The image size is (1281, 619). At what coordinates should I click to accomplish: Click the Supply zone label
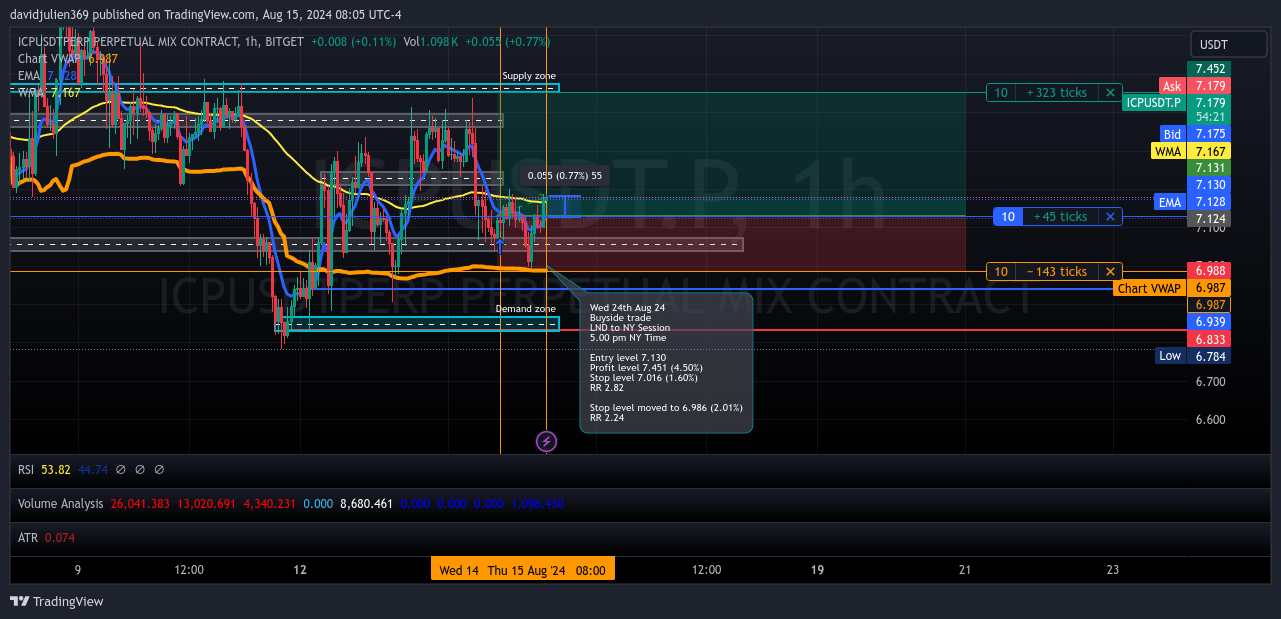pyautogui.click(x=529, y=76)
